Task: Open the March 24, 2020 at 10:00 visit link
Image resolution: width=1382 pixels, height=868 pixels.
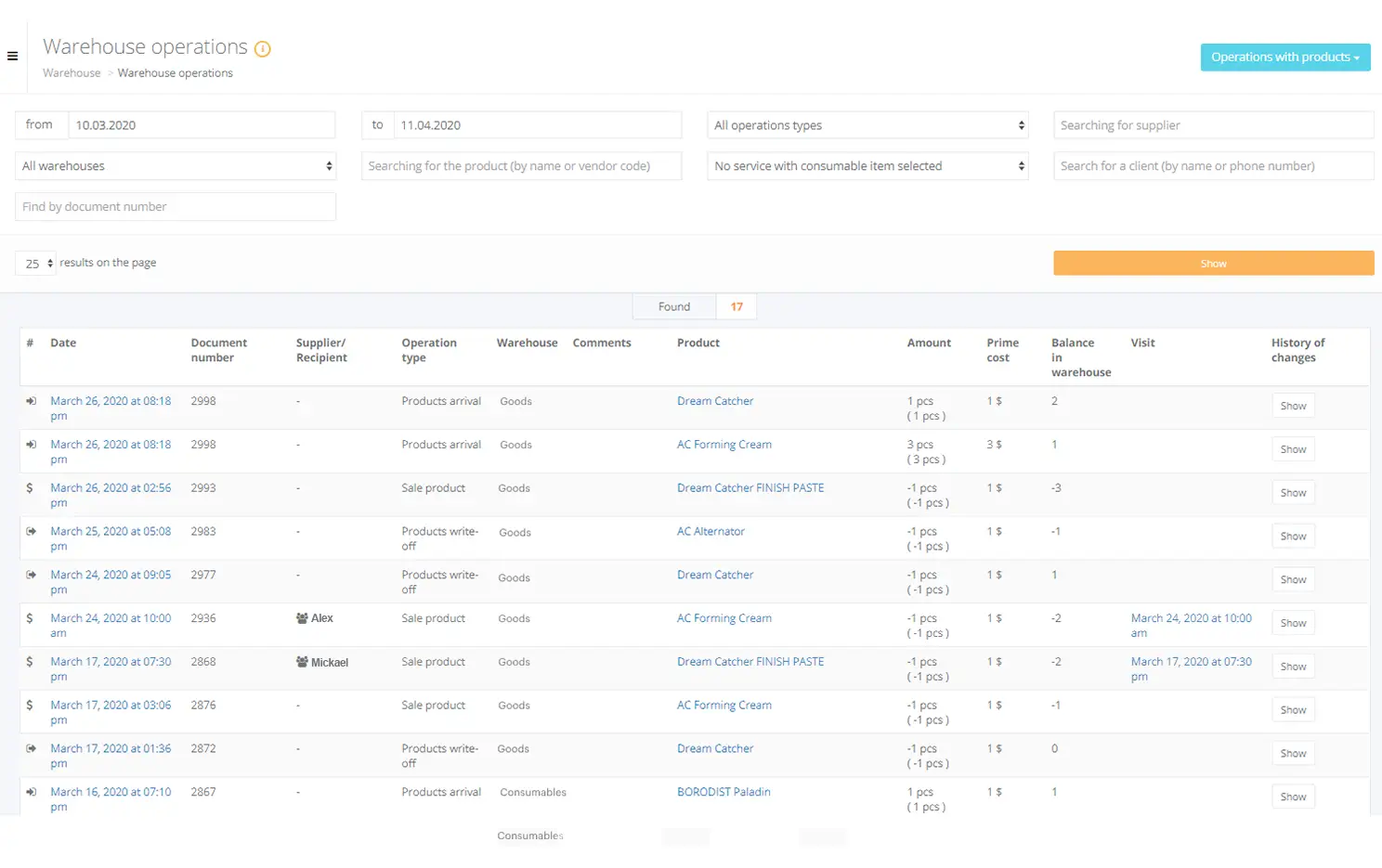Action: [x=1191, y=618]
